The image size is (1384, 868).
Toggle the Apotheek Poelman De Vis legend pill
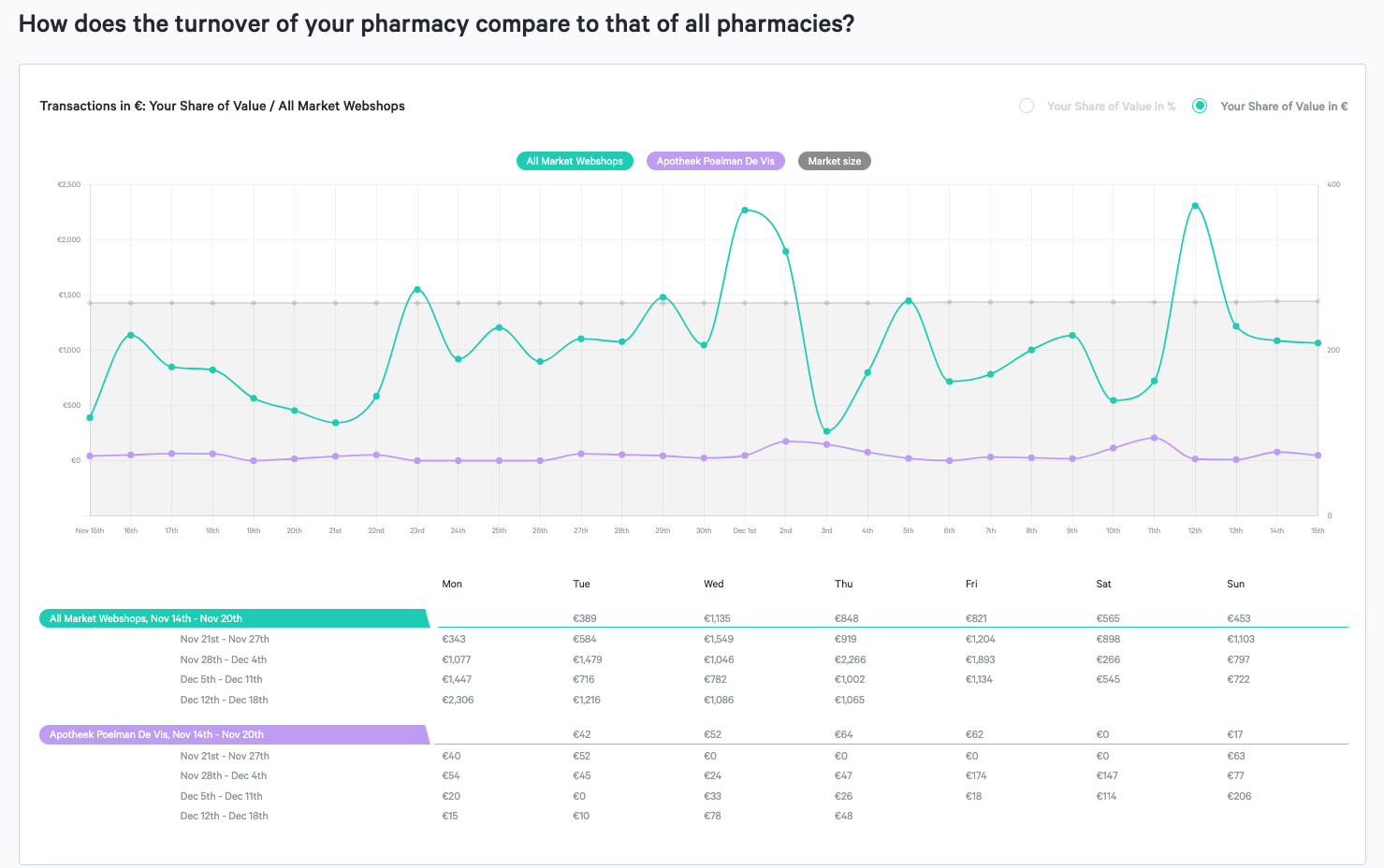(716, 161)
